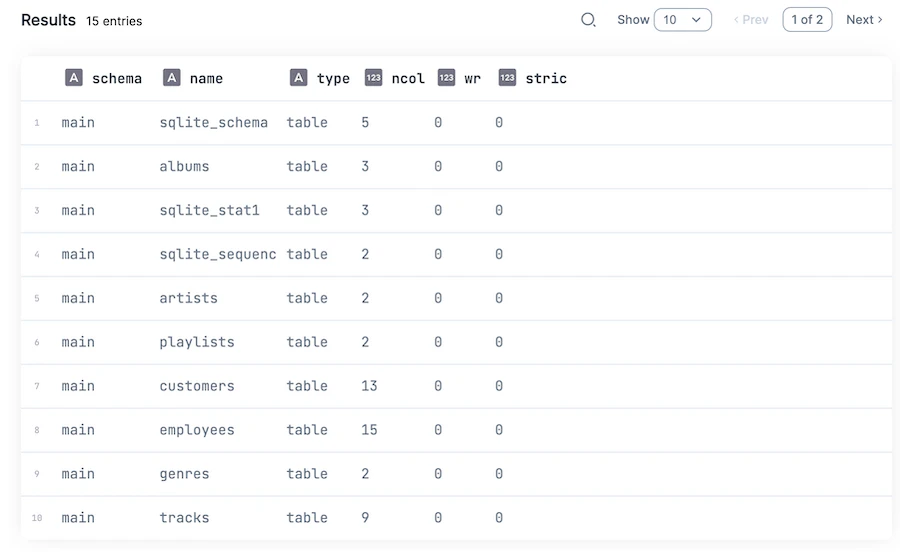Screen dimensions: 900x552
Task: Click the type cell in employees row
Action: pos(307,430)
